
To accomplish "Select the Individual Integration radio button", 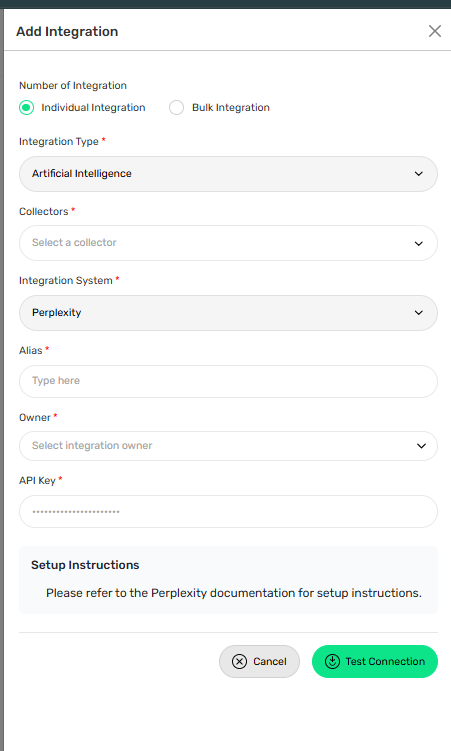I will (x=26, y=108).
